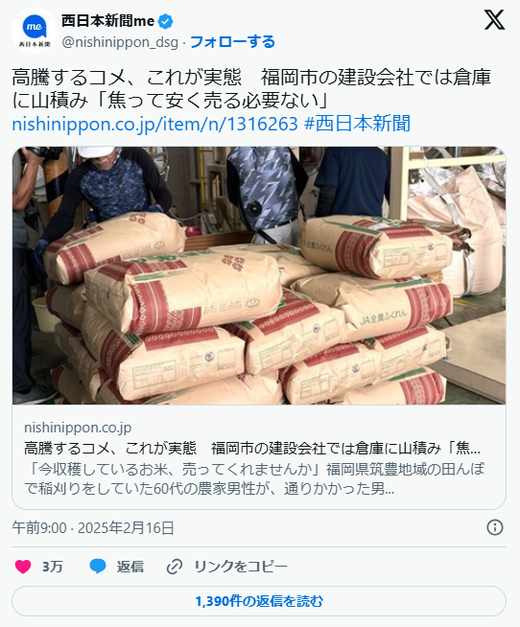Click the X logo icon

[x=494, y=20]
